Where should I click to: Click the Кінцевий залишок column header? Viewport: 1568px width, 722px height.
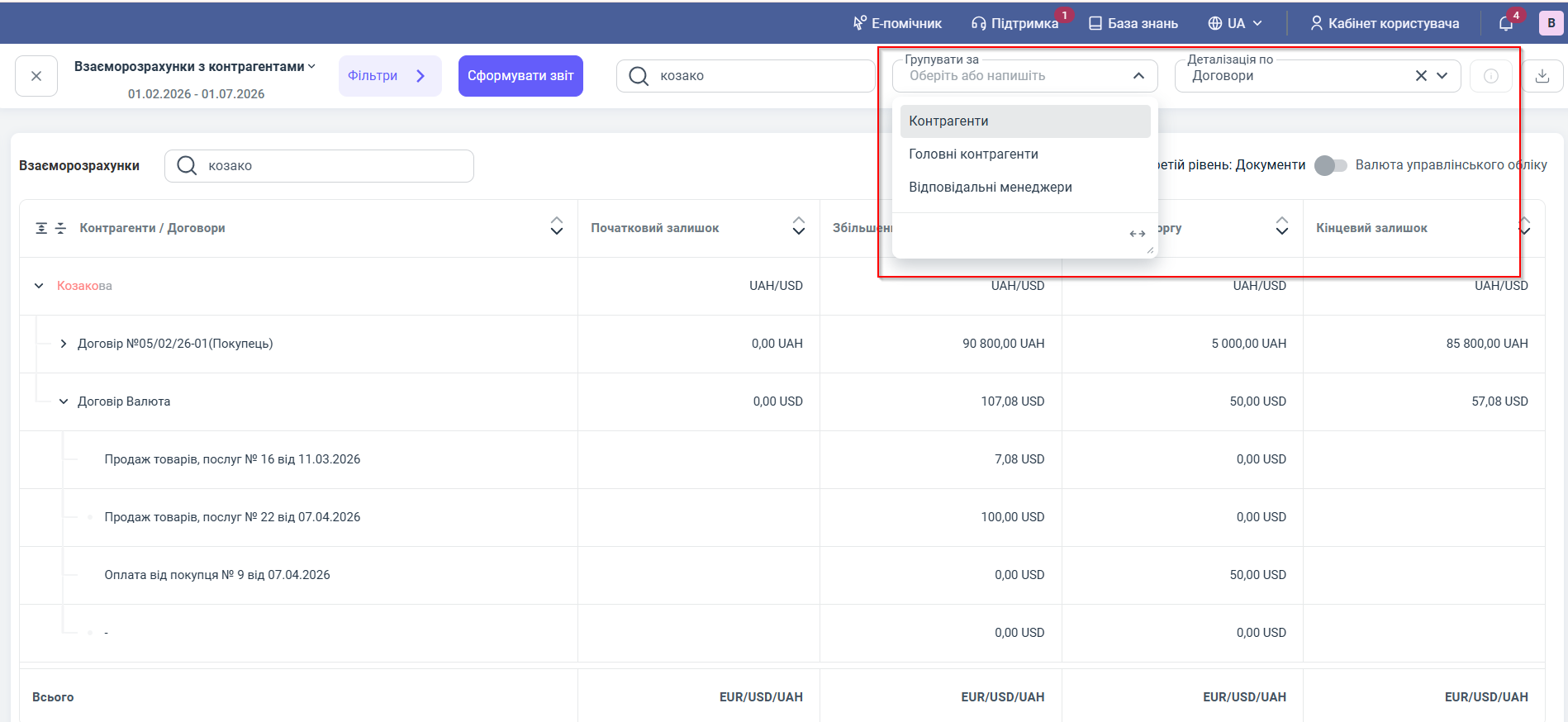[1371, 228]
